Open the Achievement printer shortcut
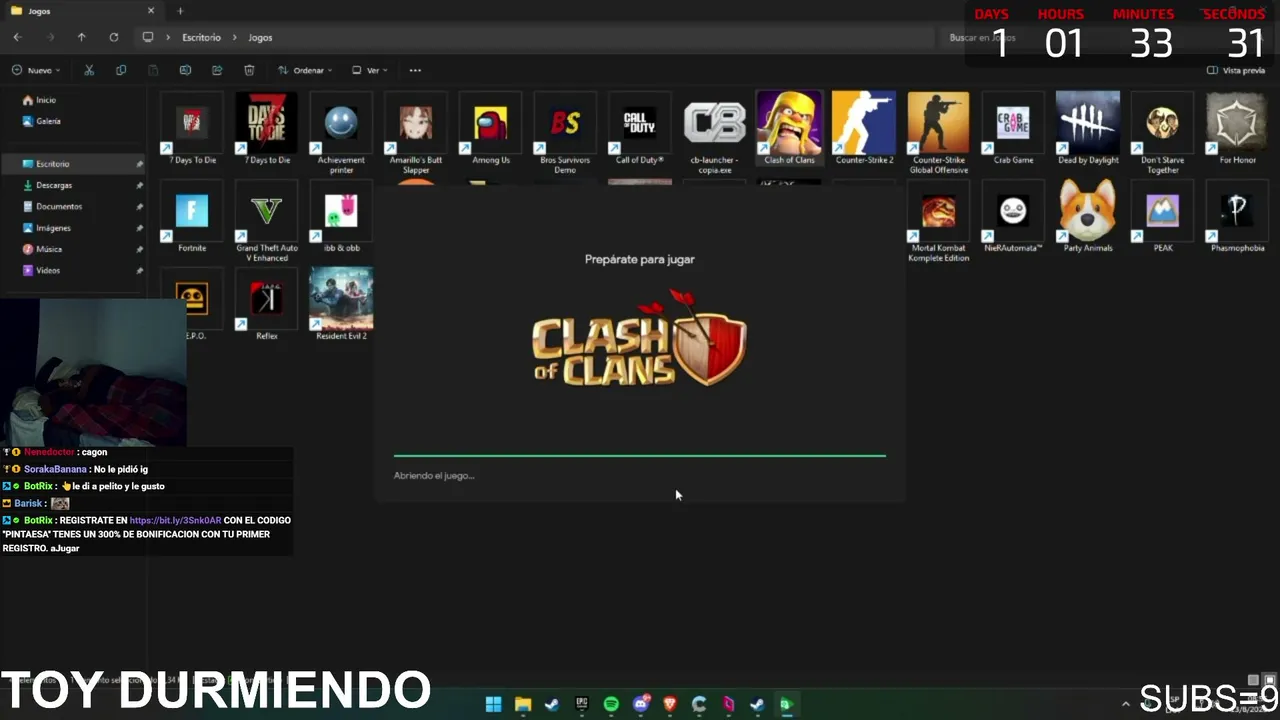1280x720 pixels. pyautogui.click(x=341, y=134)
